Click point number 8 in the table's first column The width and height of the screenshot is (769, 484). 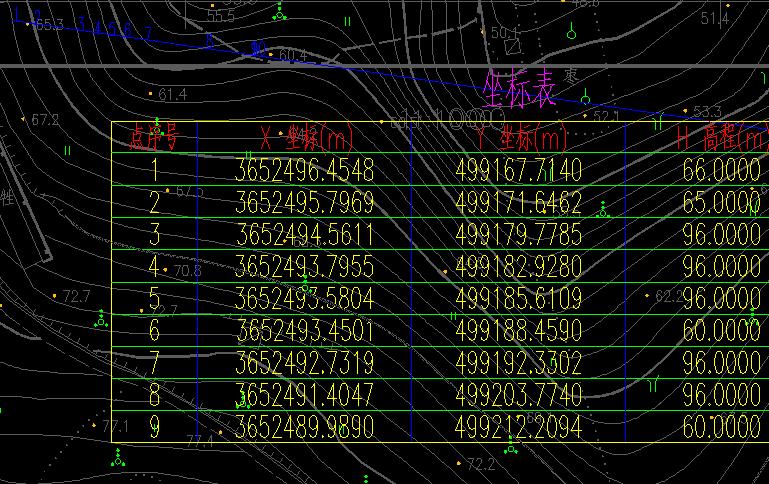tap(154, 395)
